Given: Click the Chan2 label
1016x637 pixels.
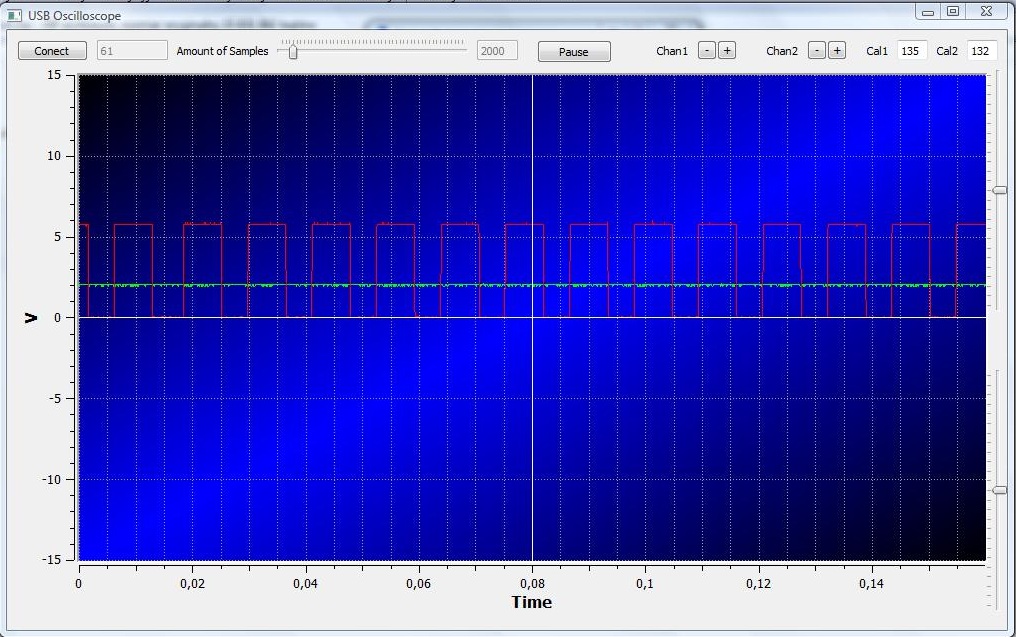Looking at the screenshot, I should (x=782, y=51).
